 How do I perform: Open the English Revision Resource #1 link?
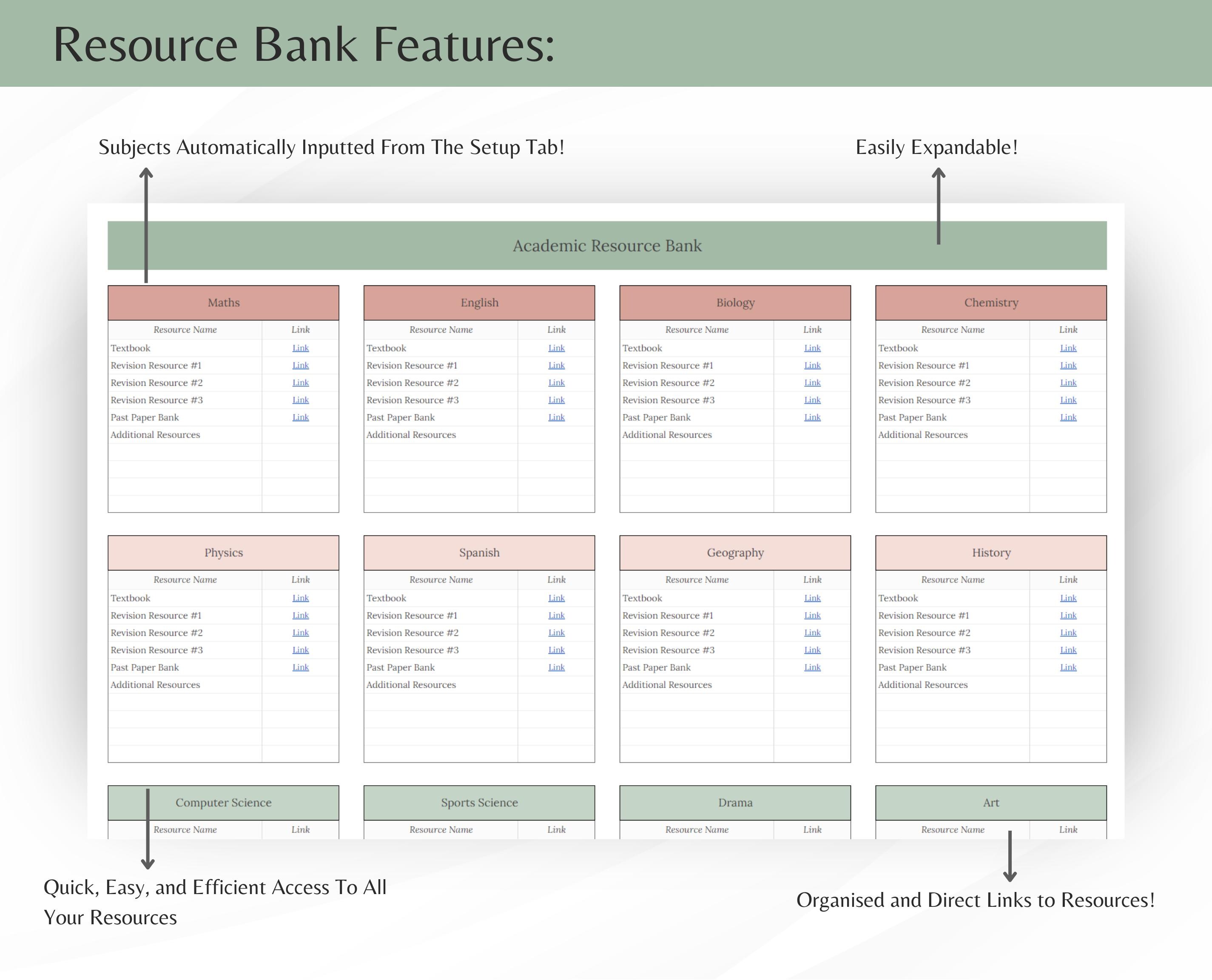click(556, 365)
